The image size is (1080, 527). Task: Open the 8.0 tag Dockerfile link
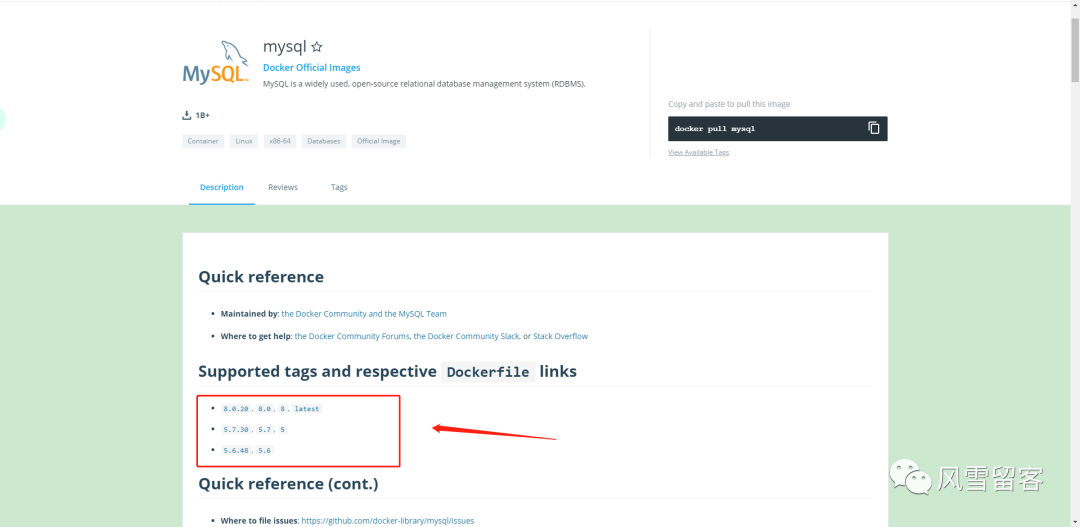tap(265, 409)
